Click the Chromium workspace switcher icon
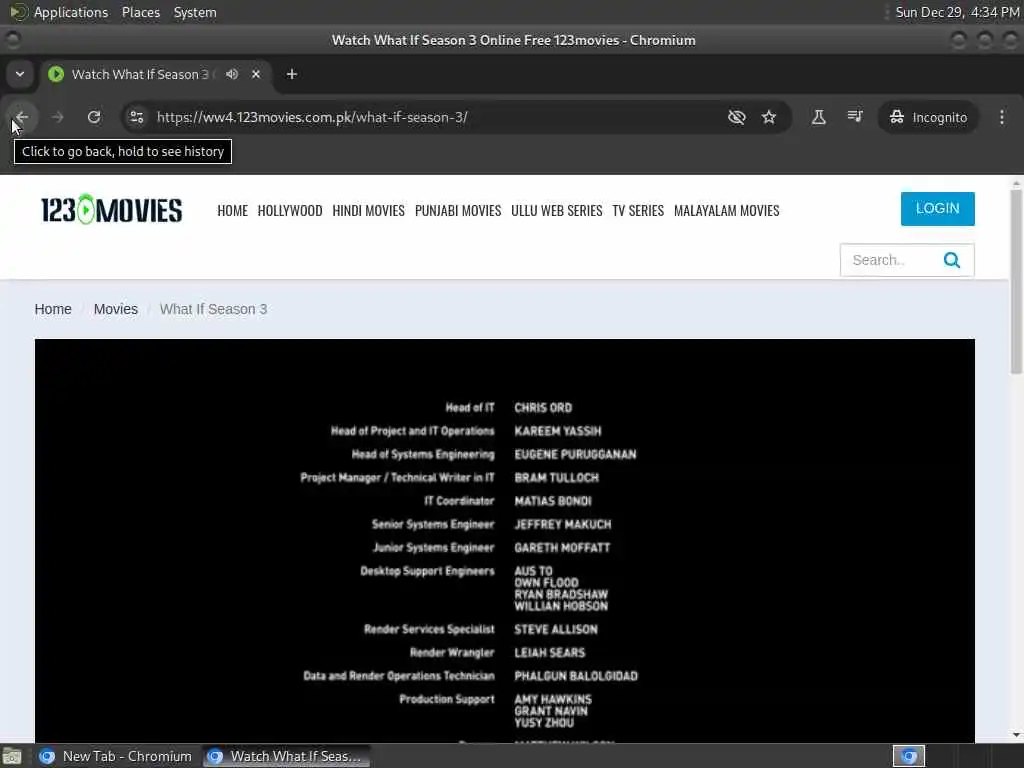The width and height of the screenshot is (1024, 768). point(908,756)
